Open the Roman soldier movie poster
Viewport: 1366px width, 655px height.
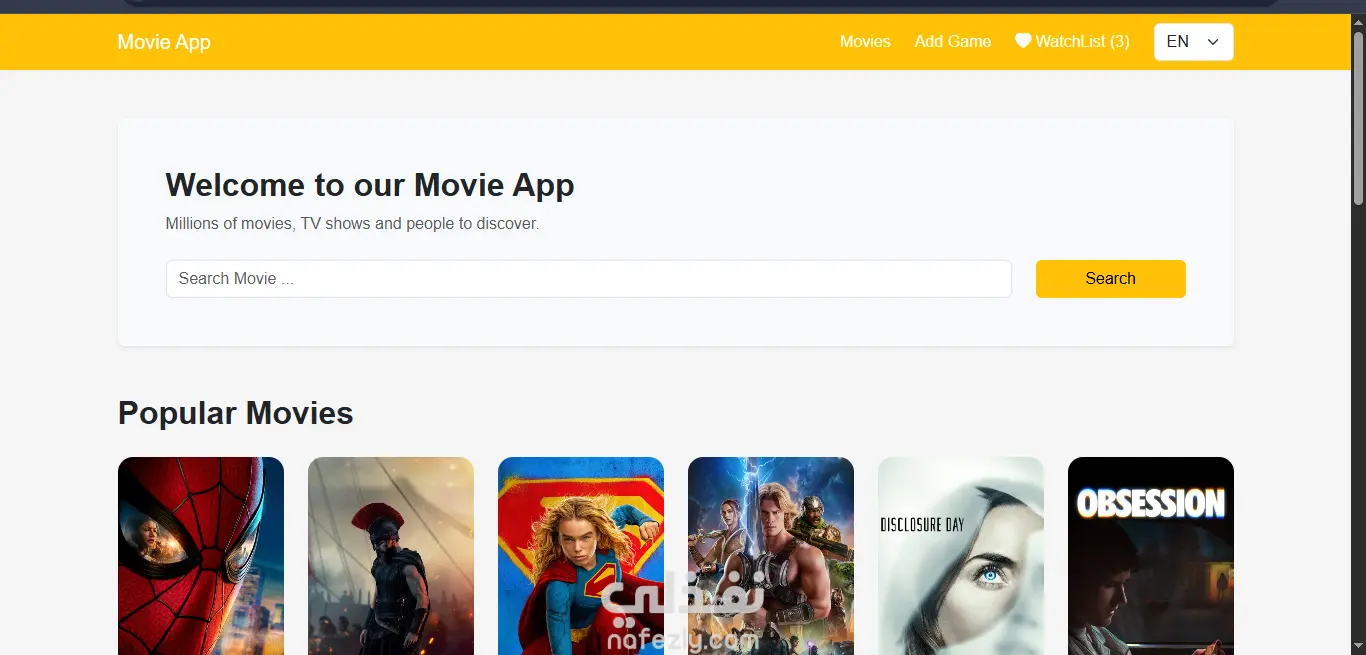(391, 556)
